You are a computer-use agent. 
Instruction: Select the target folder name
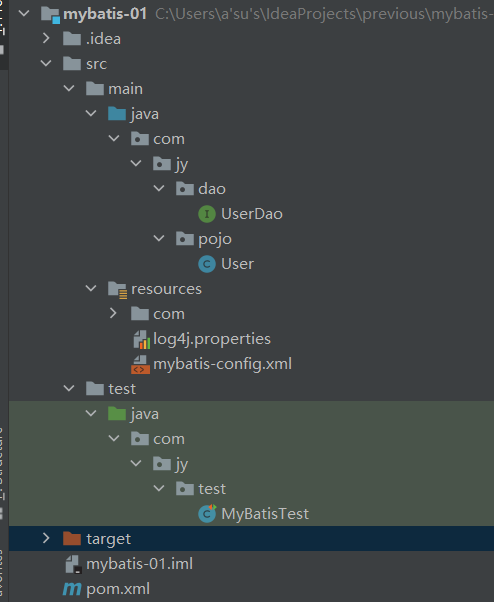click(x=109, y=539)
